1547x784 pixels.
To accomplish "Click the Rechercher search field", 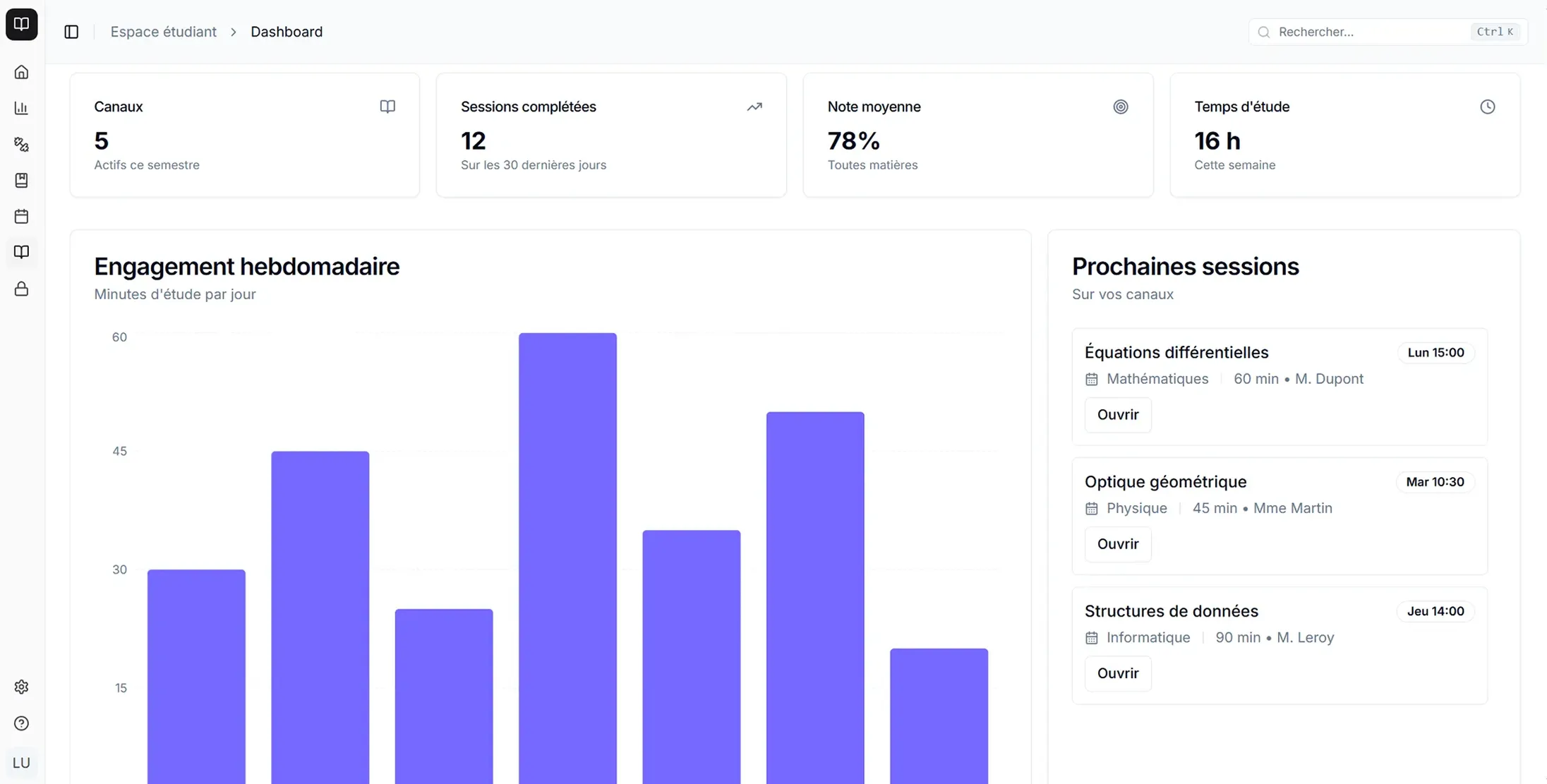I will pos(1369,32).
